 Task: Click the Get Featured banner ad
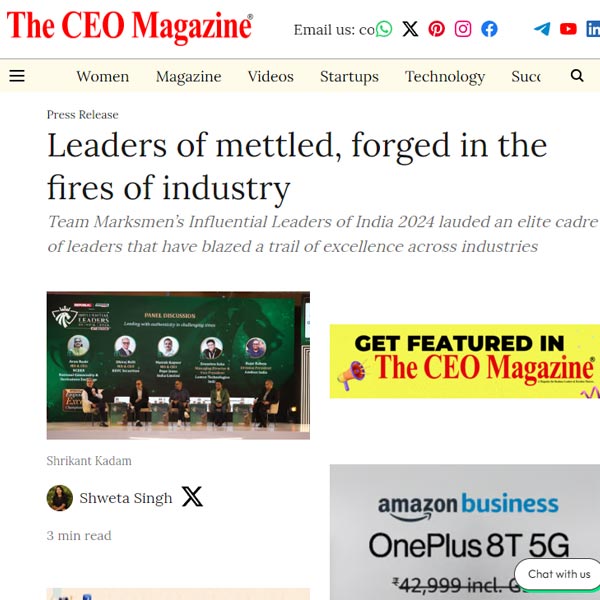tap(465, 361)
